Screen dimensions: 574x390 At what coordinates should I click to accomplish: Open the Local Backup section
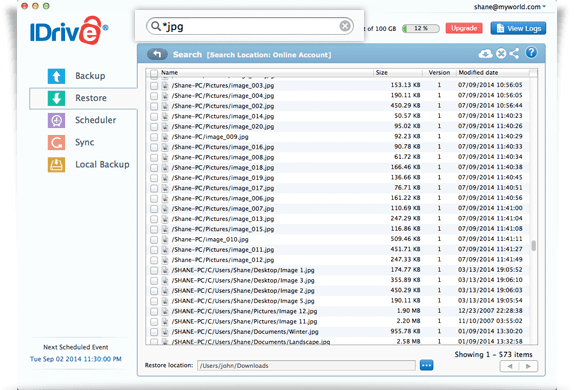click(102, 164)
